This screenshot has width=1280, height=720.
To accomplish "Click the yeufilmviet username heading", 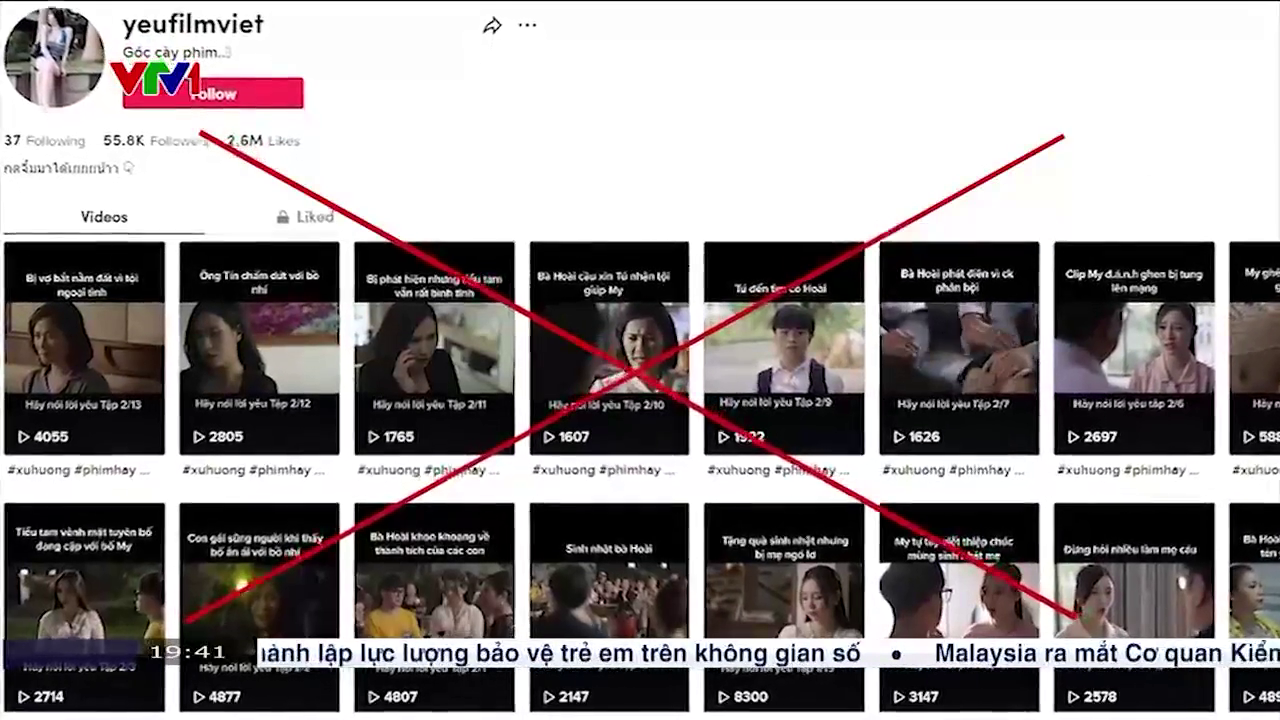I will (x=193, y=24).
